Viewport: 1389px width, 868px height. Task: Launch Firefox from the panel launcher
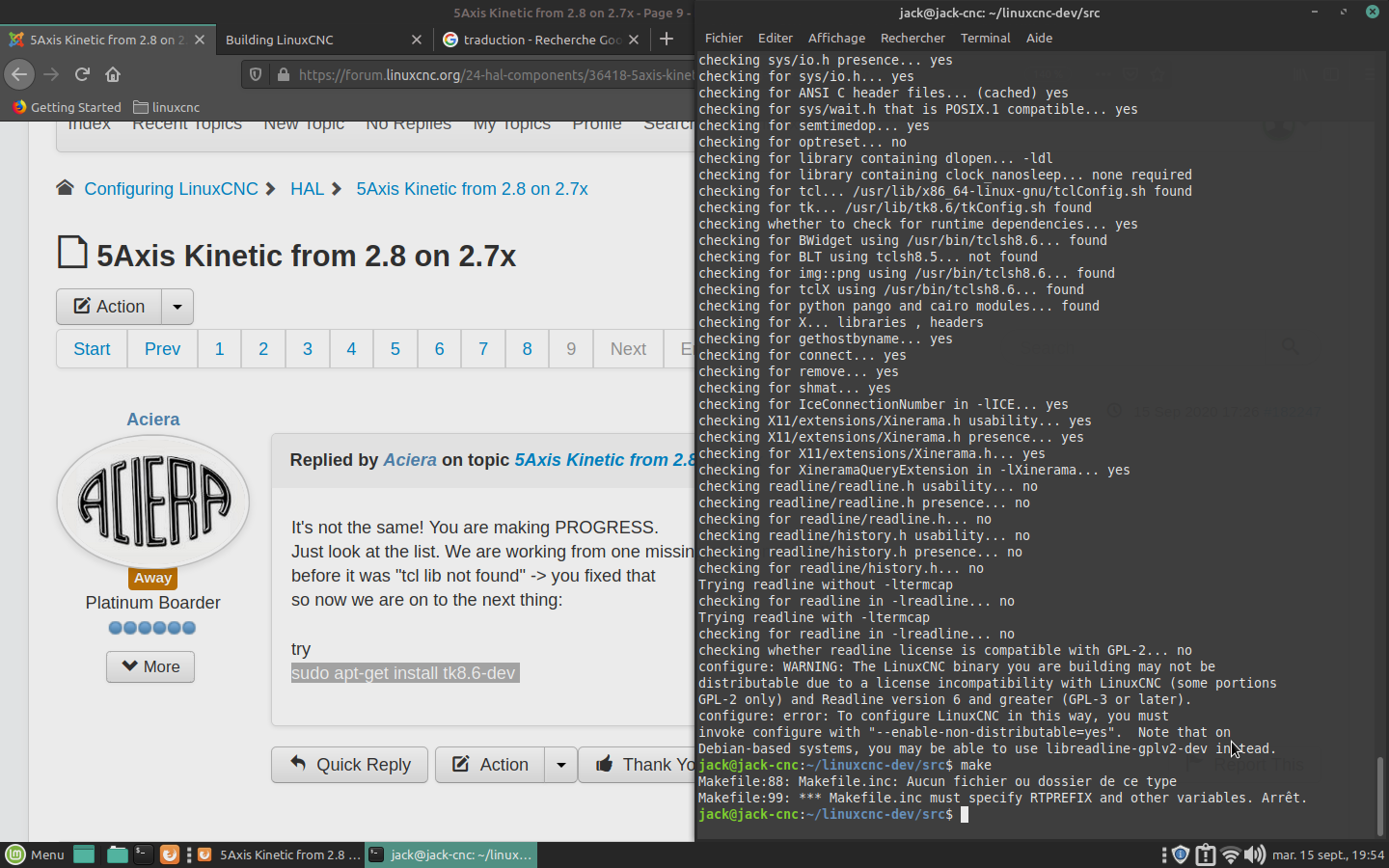pos(169,854)
